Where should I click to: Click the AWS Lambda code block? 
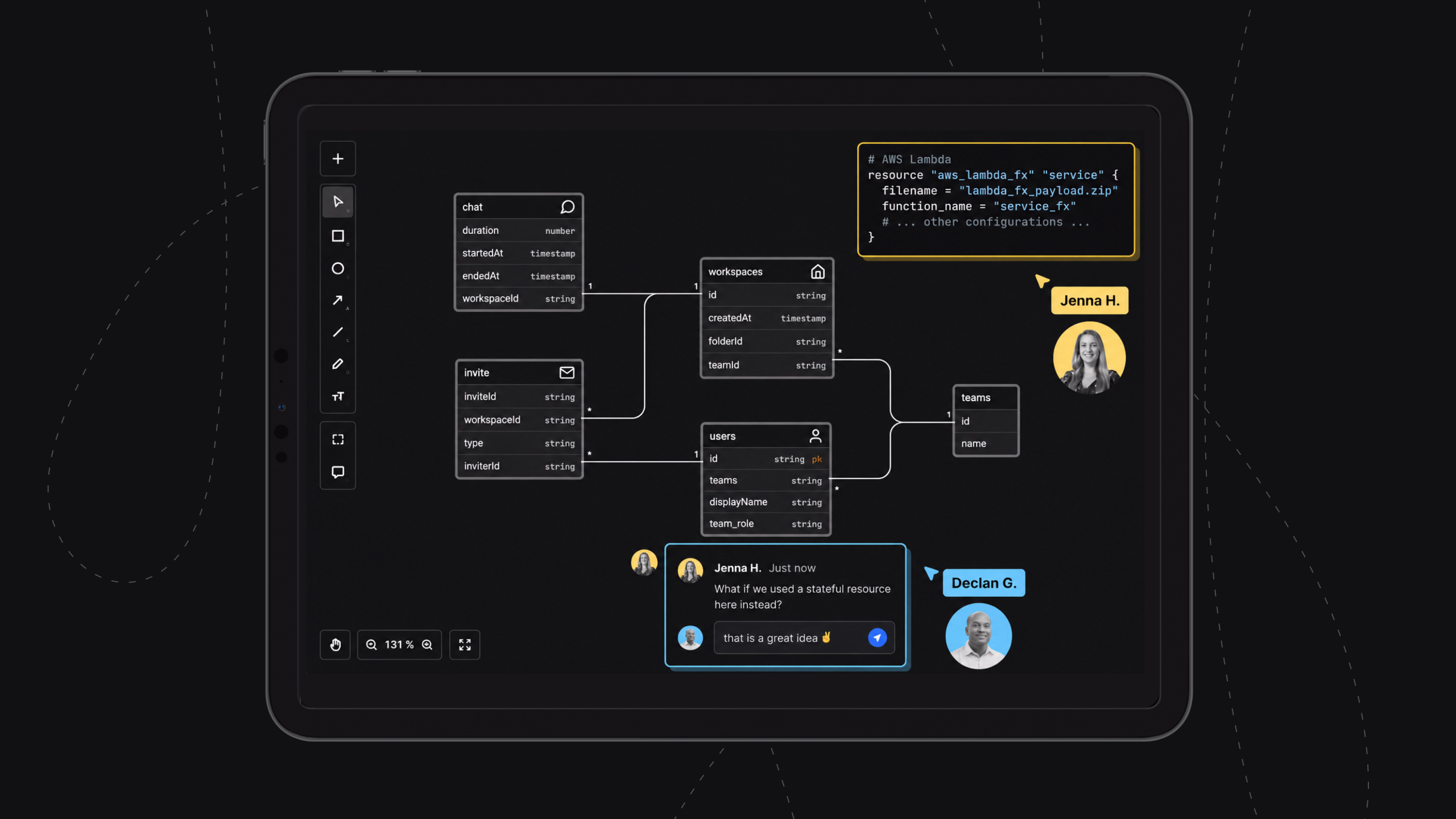click(x=996, y=200)
